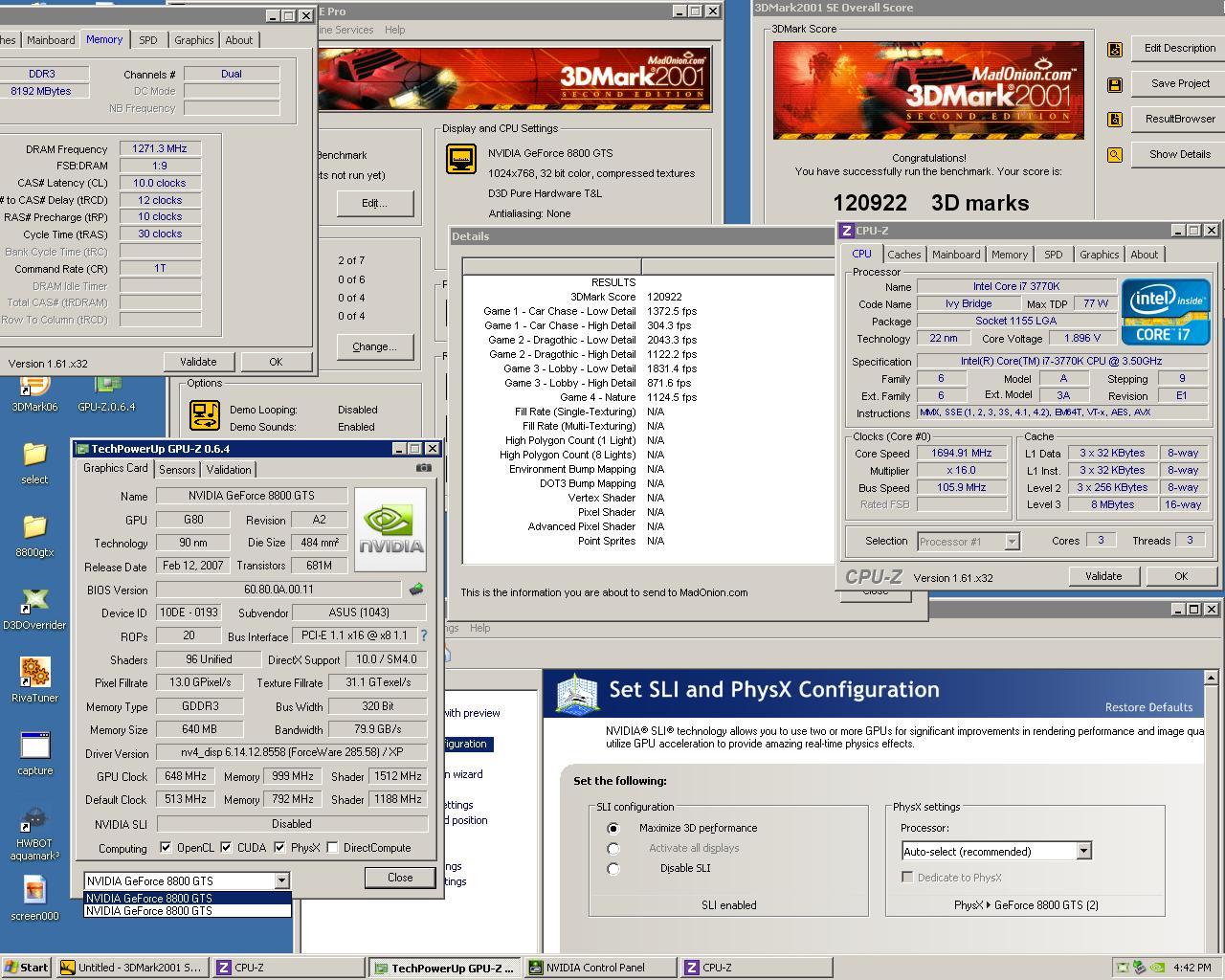The width and height of the screenshot is (1225, 980).
Task: Click the Core Speed value in CPU-Z
Action: pyautogui.click(x=962, y=454)
